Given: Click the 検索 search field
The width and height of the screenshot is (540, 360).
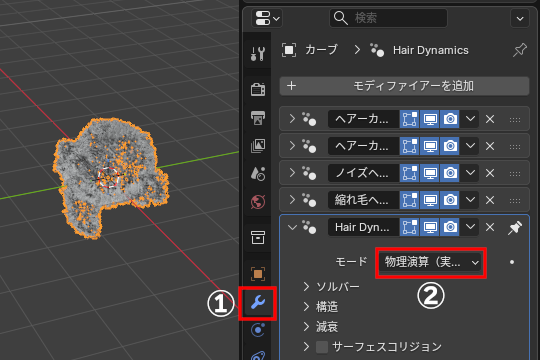Looking at the screenshot, I should (388, 18).
